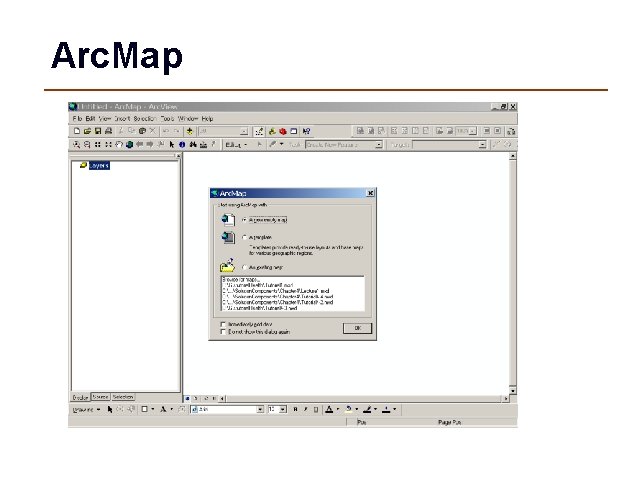Open the Selection menu
The width and height of the screenshot is (640, 480).
(x=145, y=119)
